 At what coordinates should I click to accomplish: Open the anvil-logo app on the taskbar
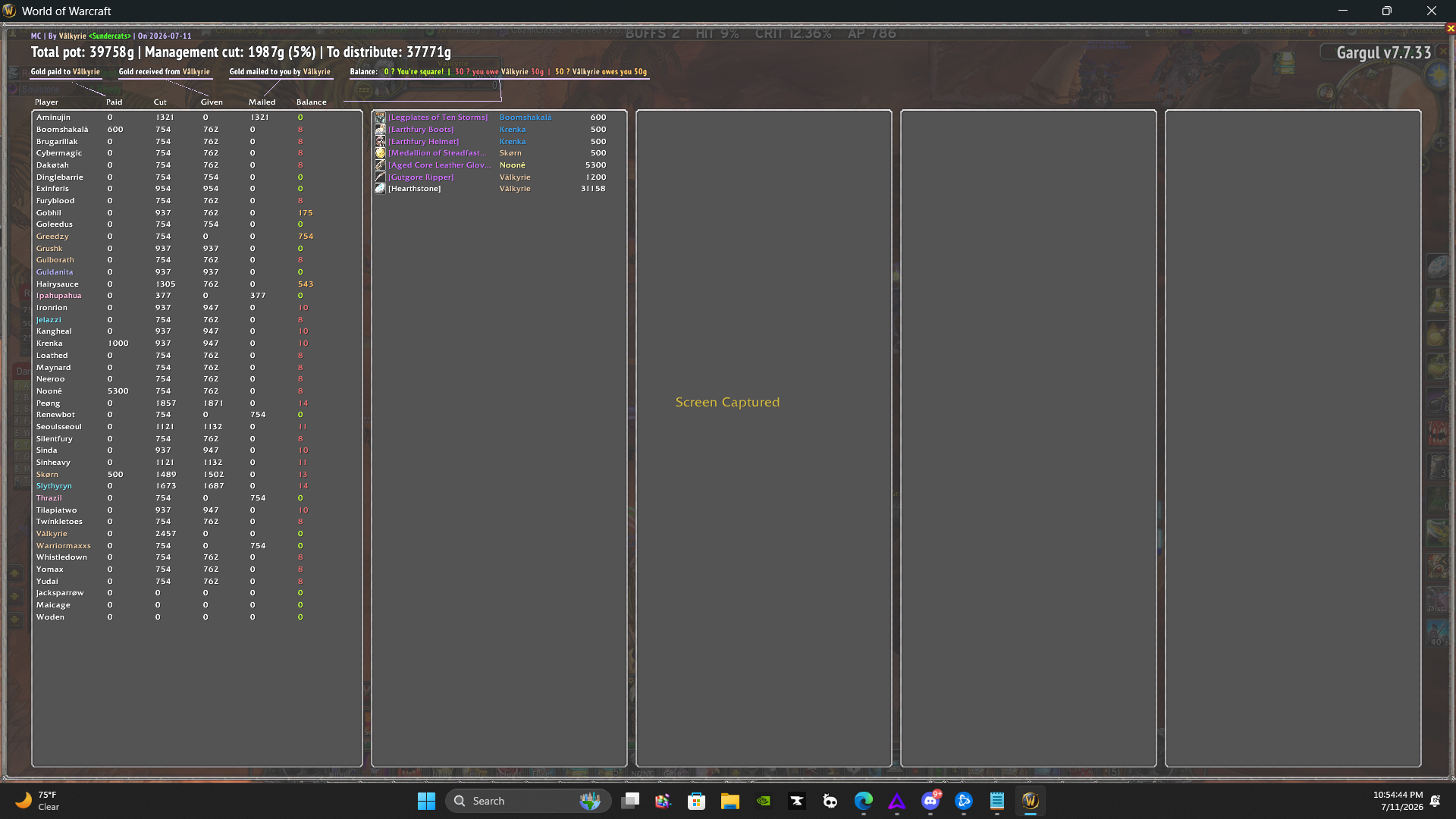point(797,801)
